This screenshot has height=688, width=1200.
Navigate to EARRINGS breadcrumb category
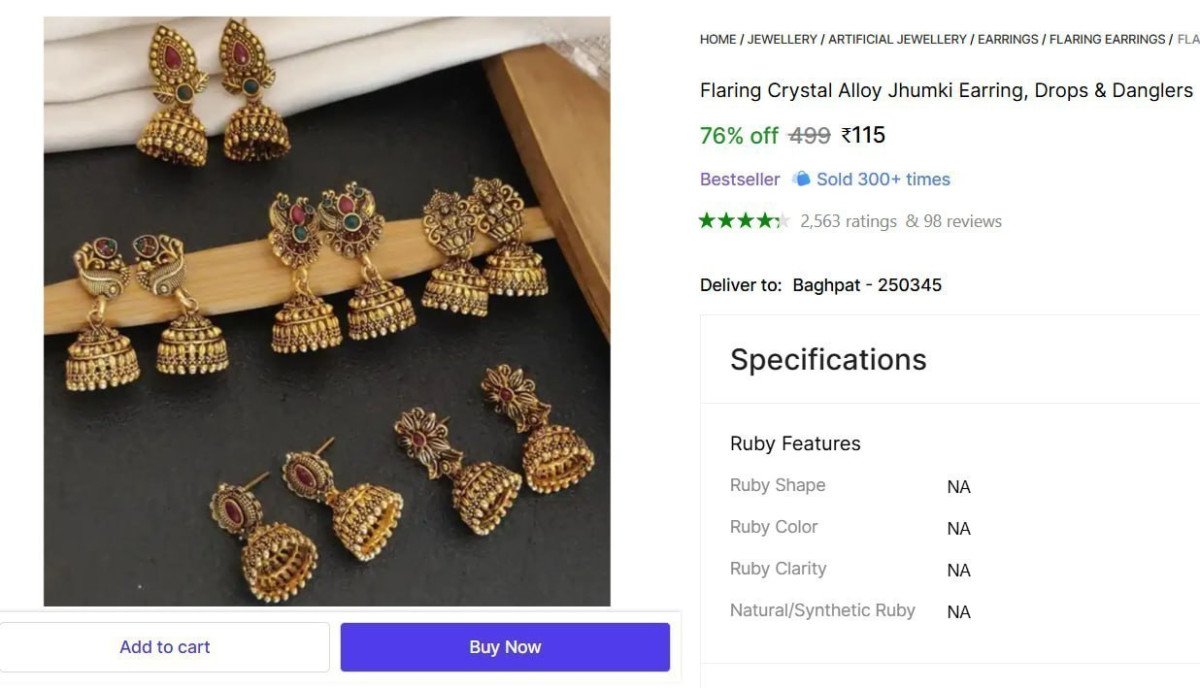click(x=1008, y=39)
